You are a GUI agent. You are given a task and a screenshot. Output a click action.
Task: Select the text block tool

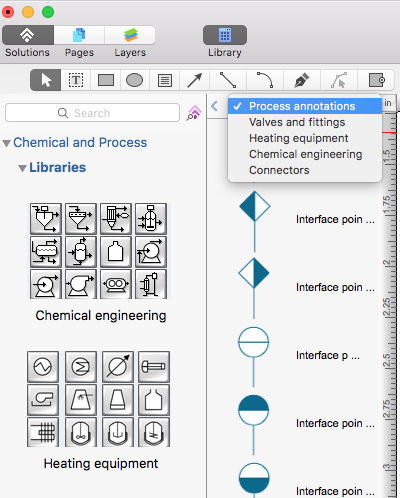(x=165, y=80)
